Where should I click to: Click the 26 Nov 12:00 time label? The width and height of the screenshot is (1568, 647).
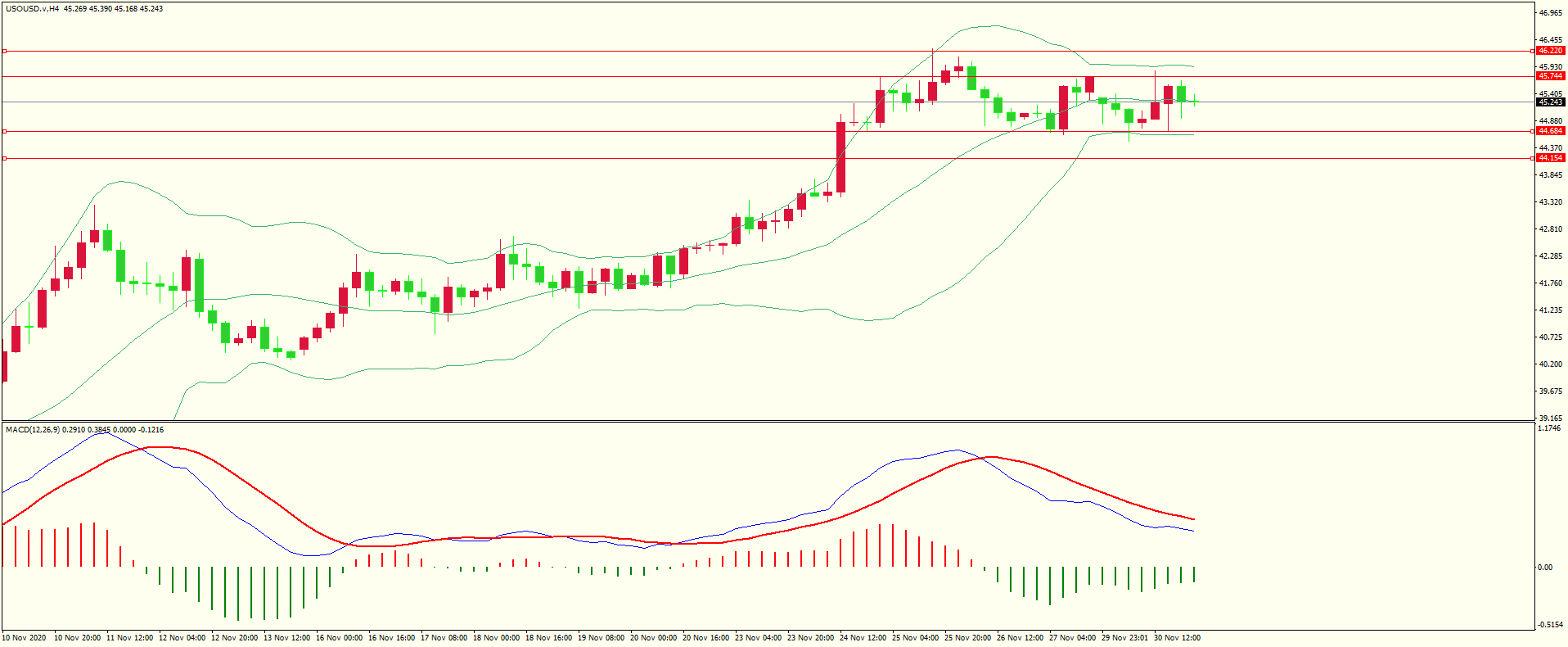coord(1021,638)
